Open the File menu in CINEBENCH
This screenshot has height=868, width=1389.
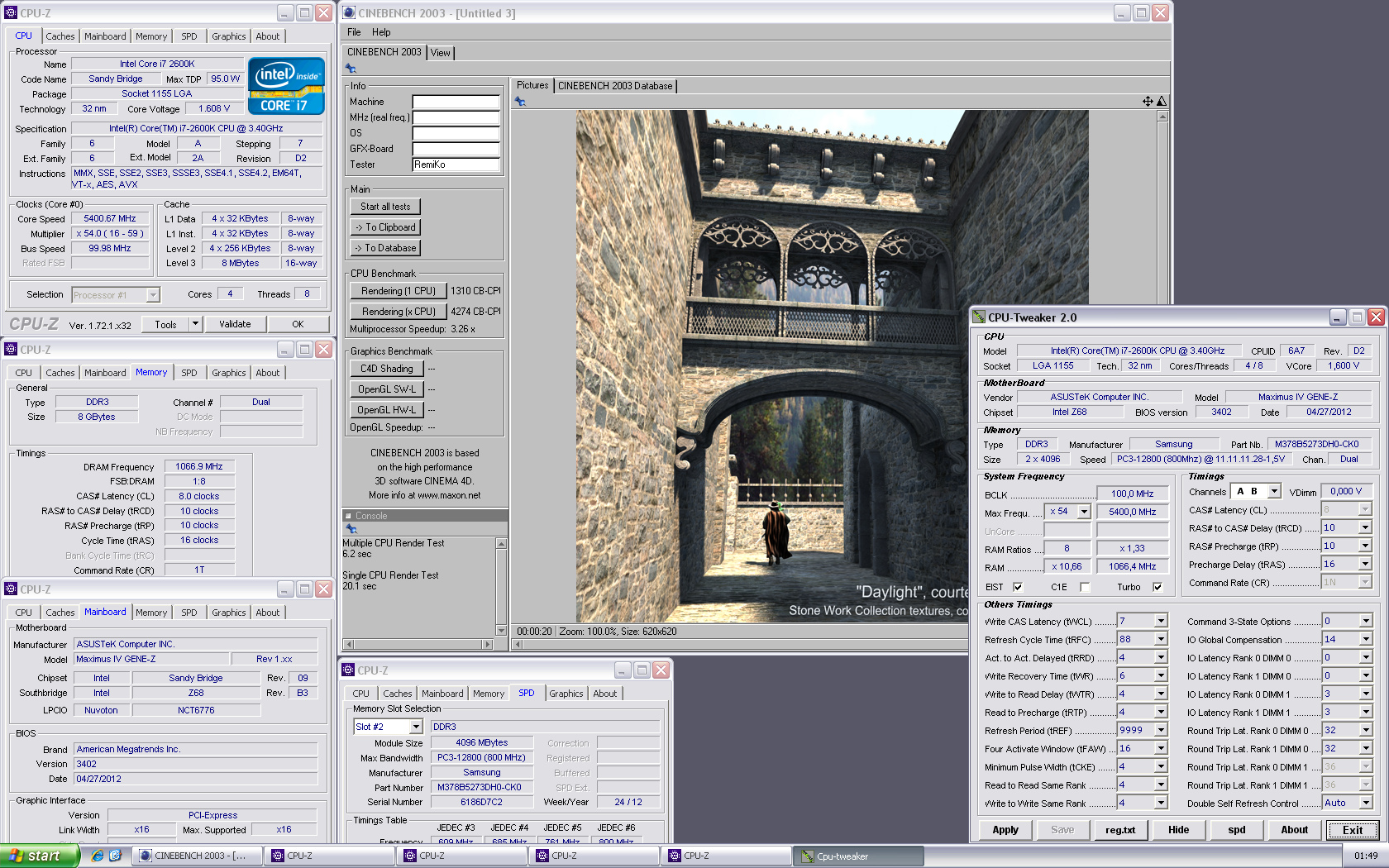tap(354, 32)
